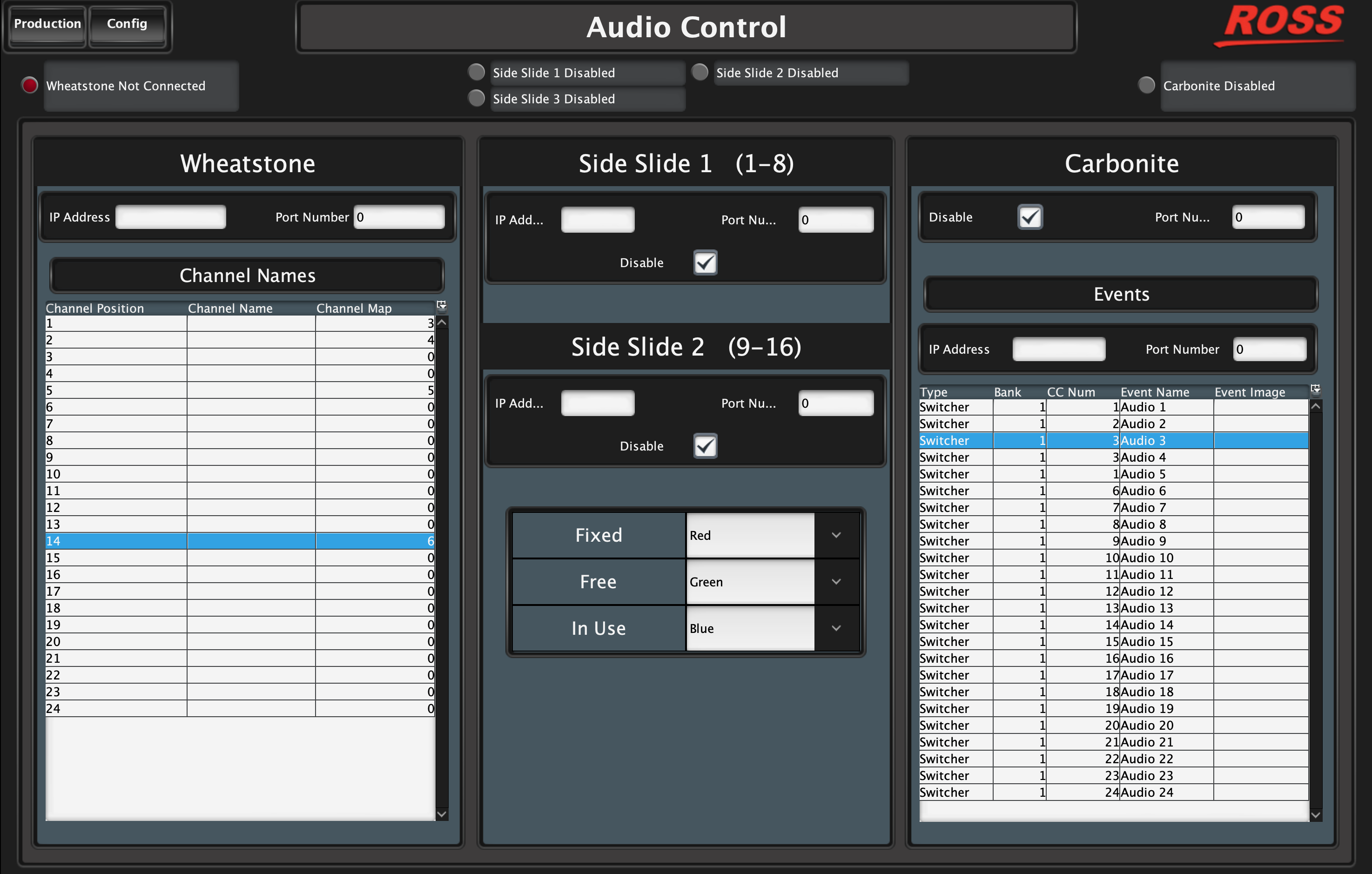Open the Free color dropdown showing Green
The image size is (1372, 874).
point(836,582)
